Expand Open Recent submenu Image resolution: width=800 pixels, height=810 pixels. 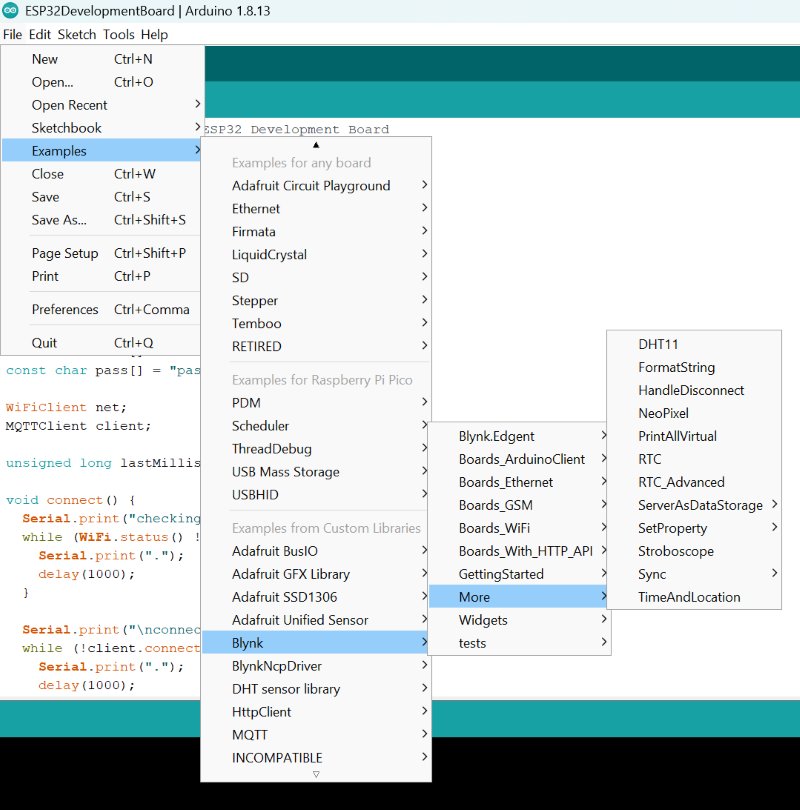coord(102,105)
